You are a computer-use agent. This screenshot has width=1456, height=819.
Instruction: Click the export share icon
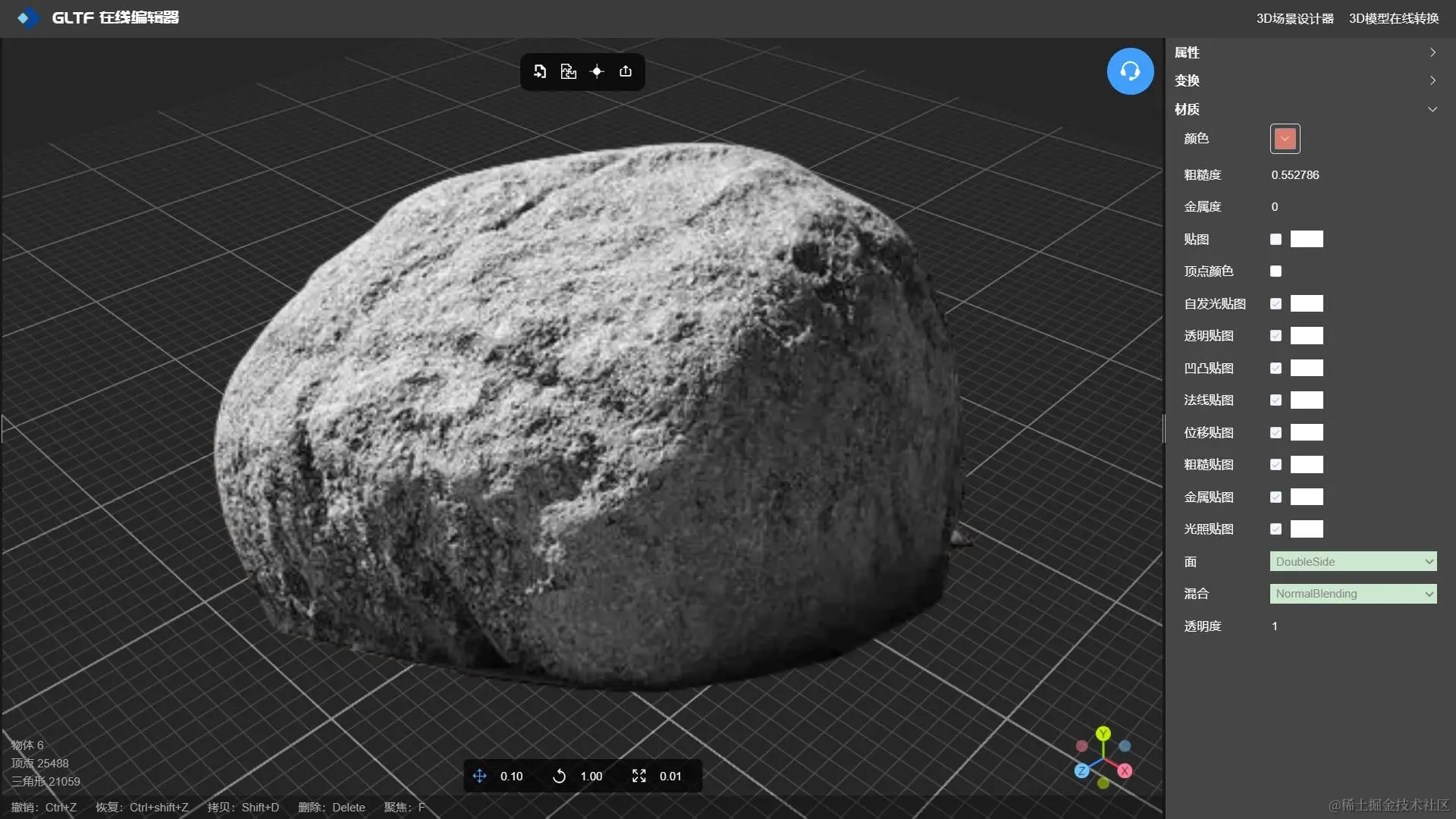coord(626,71)
